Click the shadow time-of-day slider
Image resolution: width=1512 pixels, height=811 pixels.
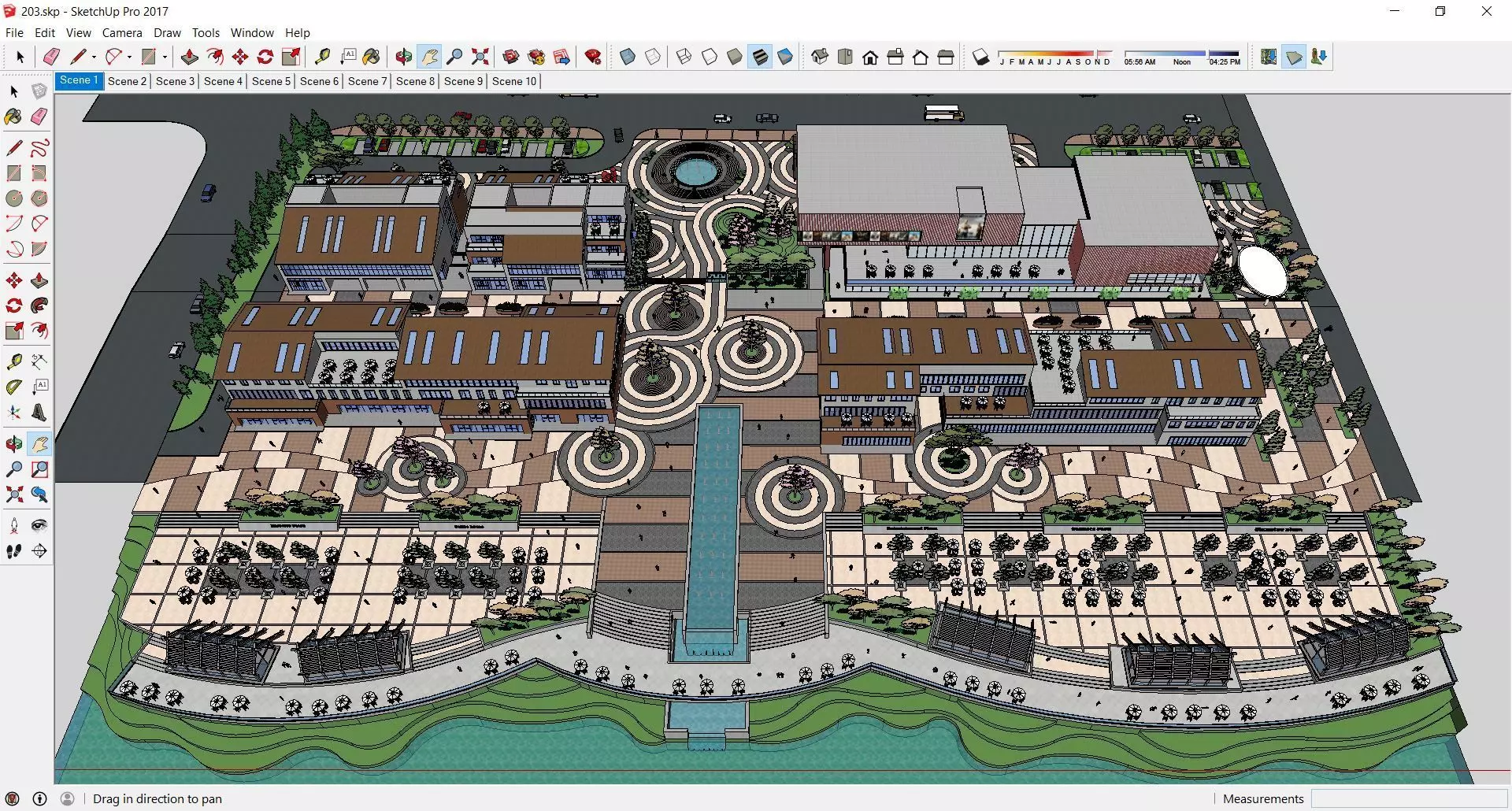click(1182, 57)
